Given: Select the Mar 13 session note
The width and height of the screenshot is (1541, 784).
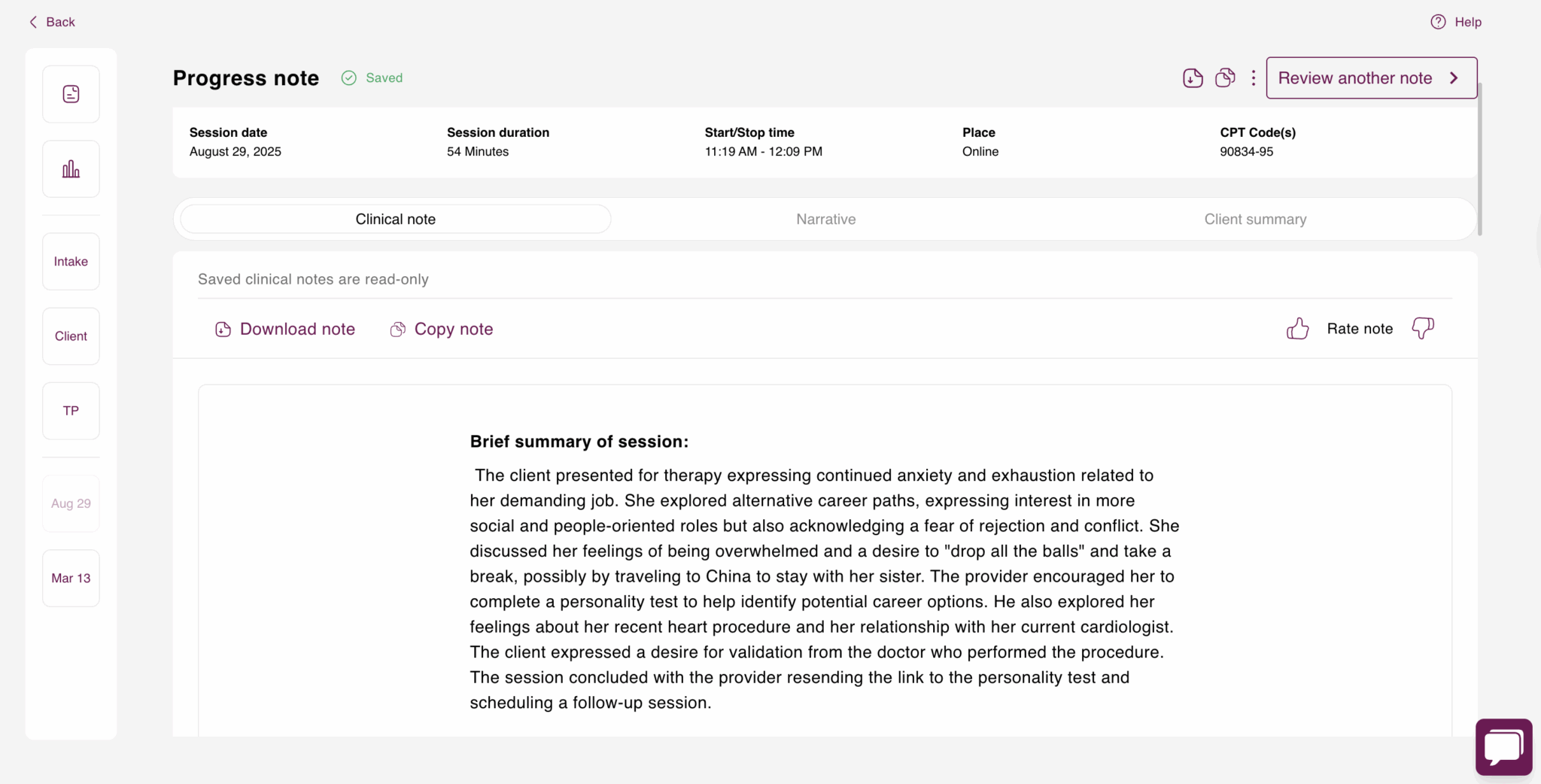Looking at the screenshot, I should point(71,578).
